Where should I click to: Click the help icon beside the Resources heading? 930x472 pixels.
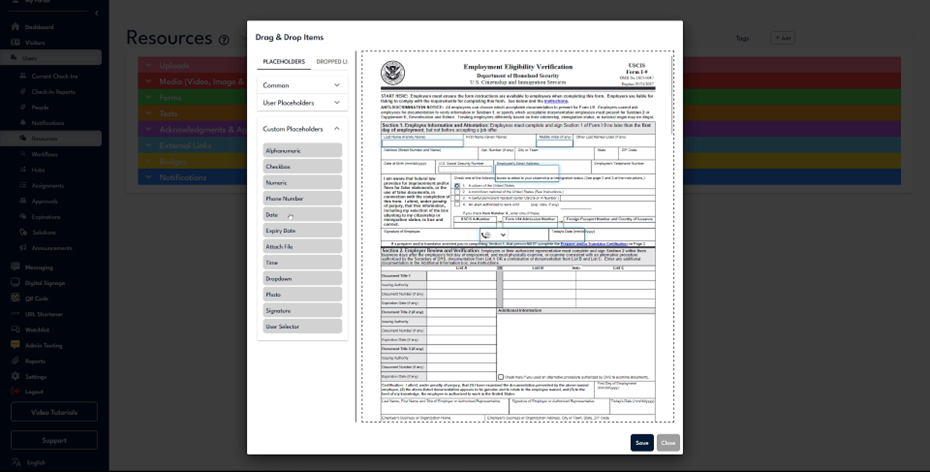click(x=224, y=40)
